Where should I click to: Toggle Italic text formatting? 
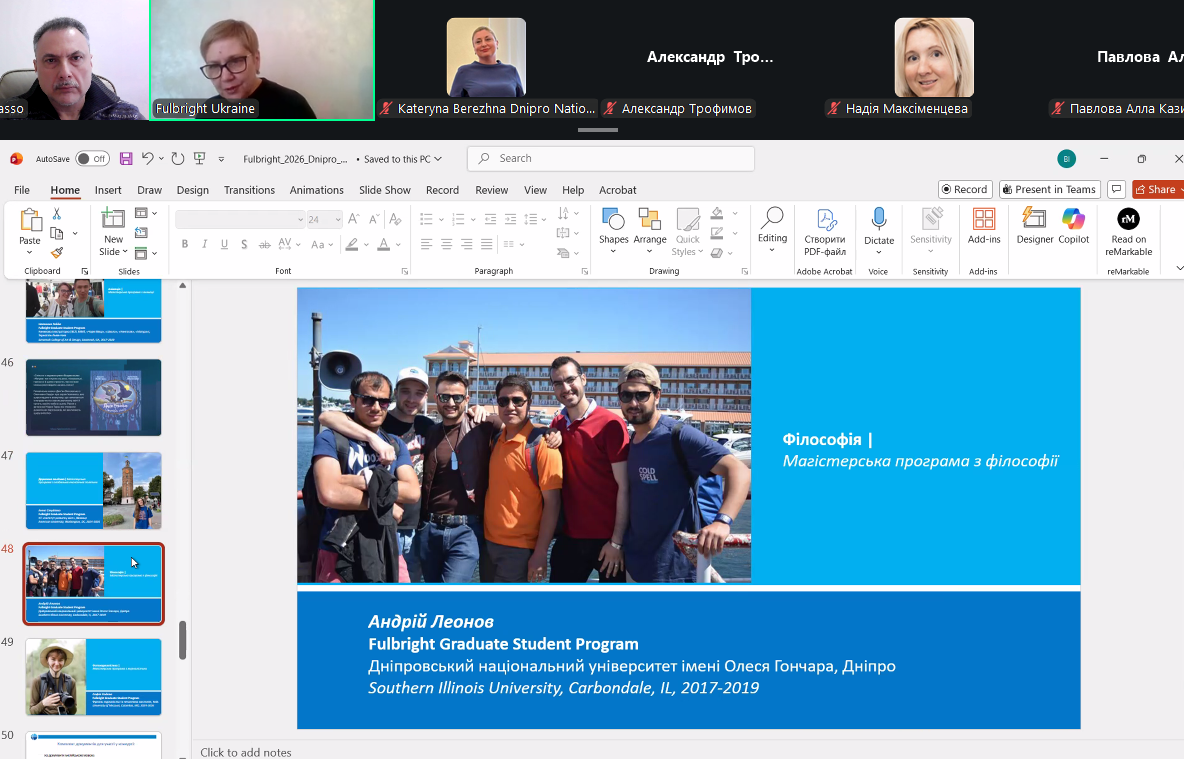tap(205, 244)
